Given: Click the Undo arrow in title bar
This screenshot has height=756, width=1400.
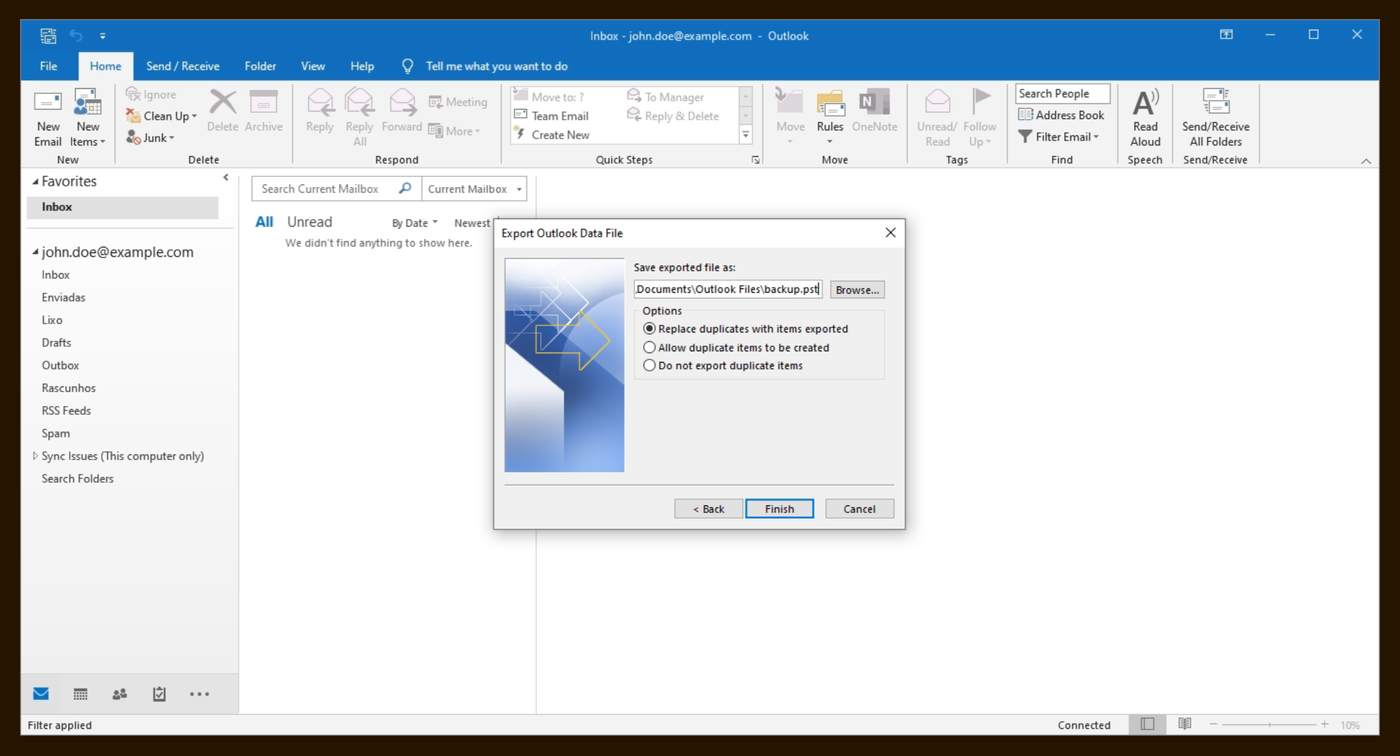Looking at the screenshot, I should 76,36.
